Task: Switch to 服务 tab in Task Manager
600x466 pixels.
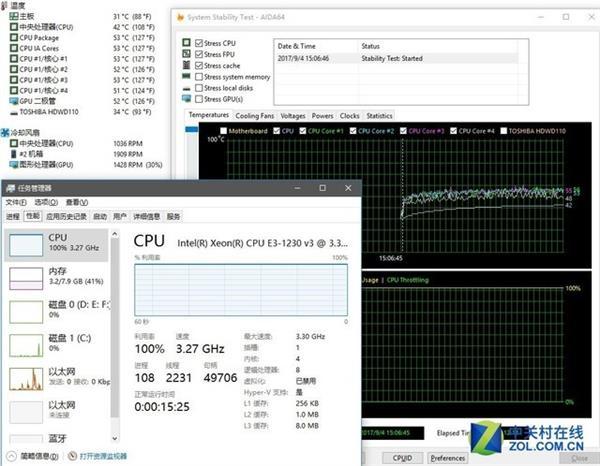Action: click(x=173, y=217)
